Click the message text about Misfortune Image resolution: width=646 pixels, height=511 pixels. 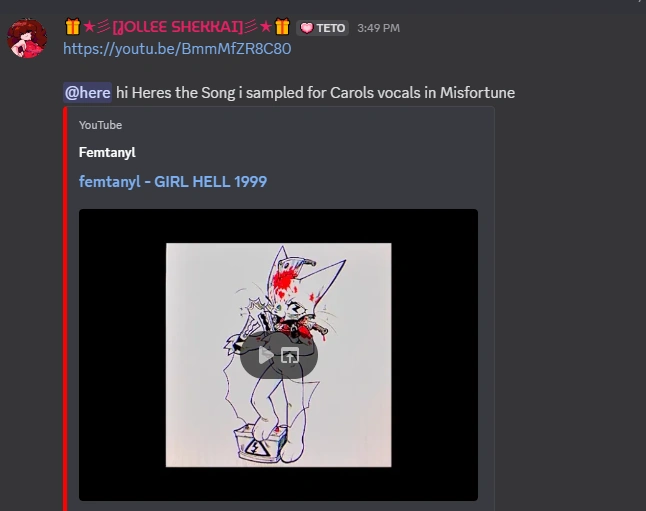point(316,93)
